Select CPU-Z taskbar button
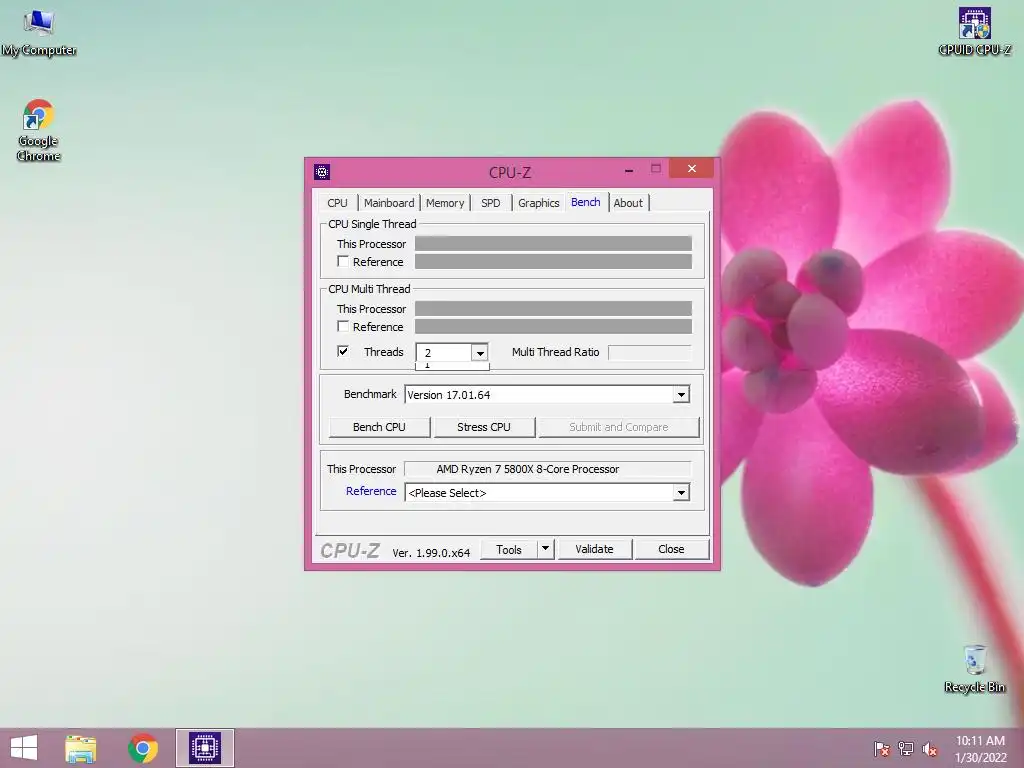 (204, 748)
